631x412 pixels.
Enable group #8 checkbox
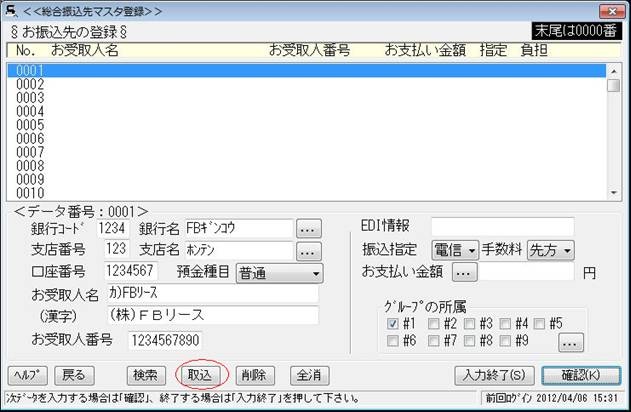469,341
